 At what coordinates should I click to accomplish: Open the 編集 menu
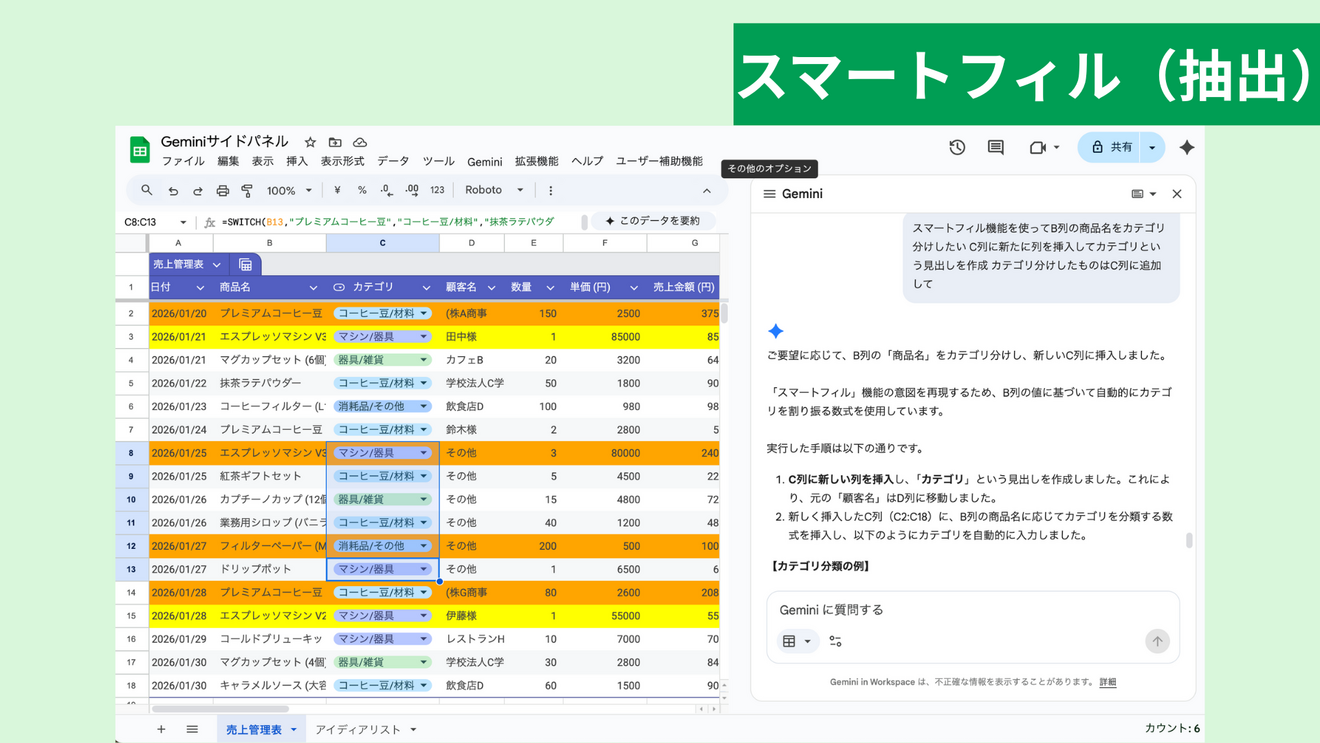[228, 161]
